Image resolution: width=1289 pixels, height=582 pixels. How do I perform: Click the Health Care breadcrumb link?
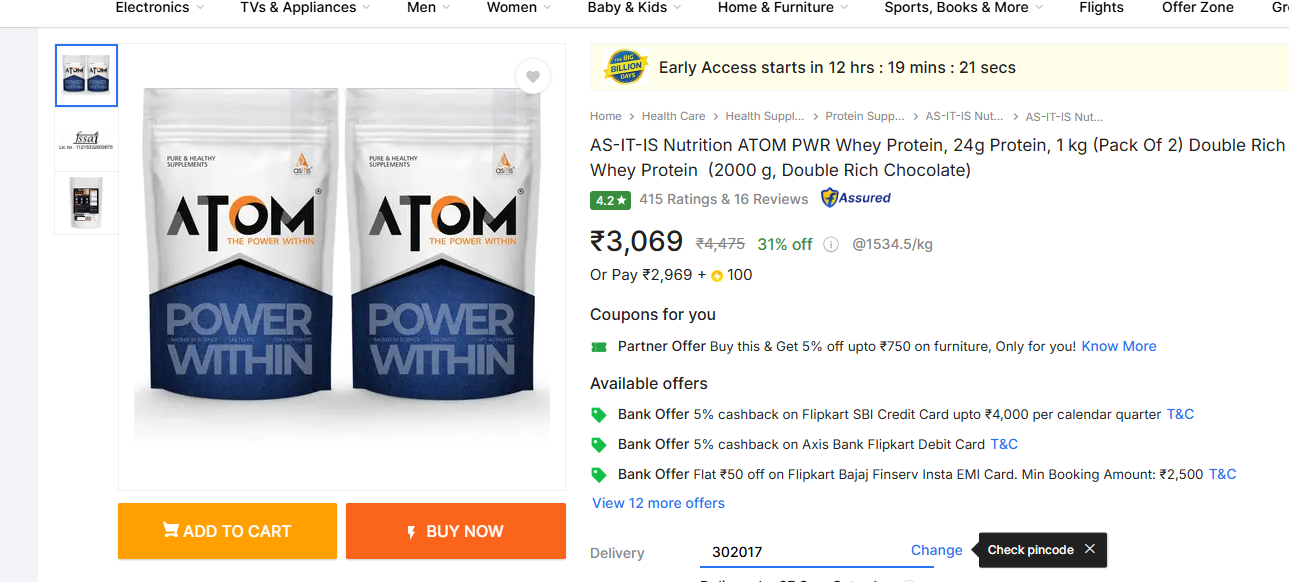tap(673, 117)
